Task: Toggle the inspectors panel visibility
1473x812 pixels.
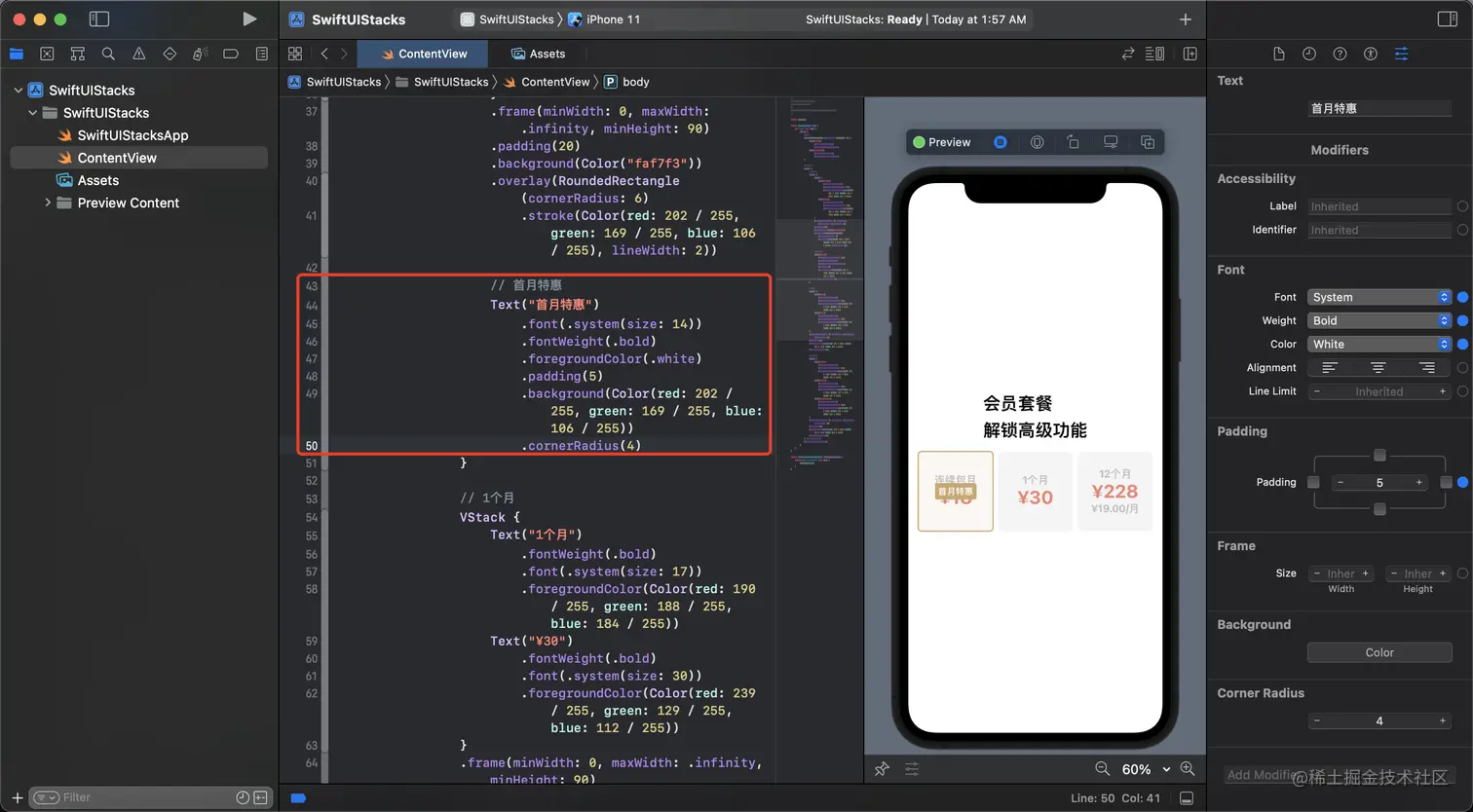Action: (x=1448, y=18)
